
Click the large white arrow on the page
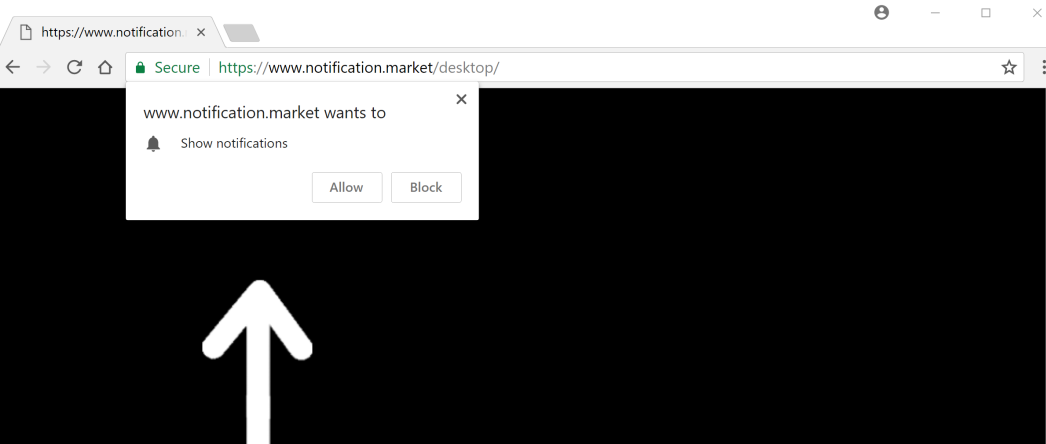tap(257, 362)
